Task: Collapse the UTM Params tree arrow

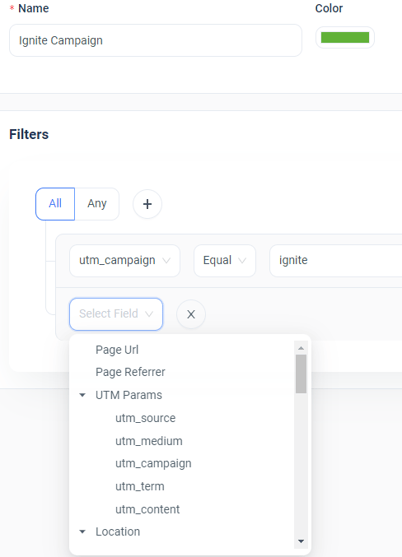Action: click(x=82, y=395)
